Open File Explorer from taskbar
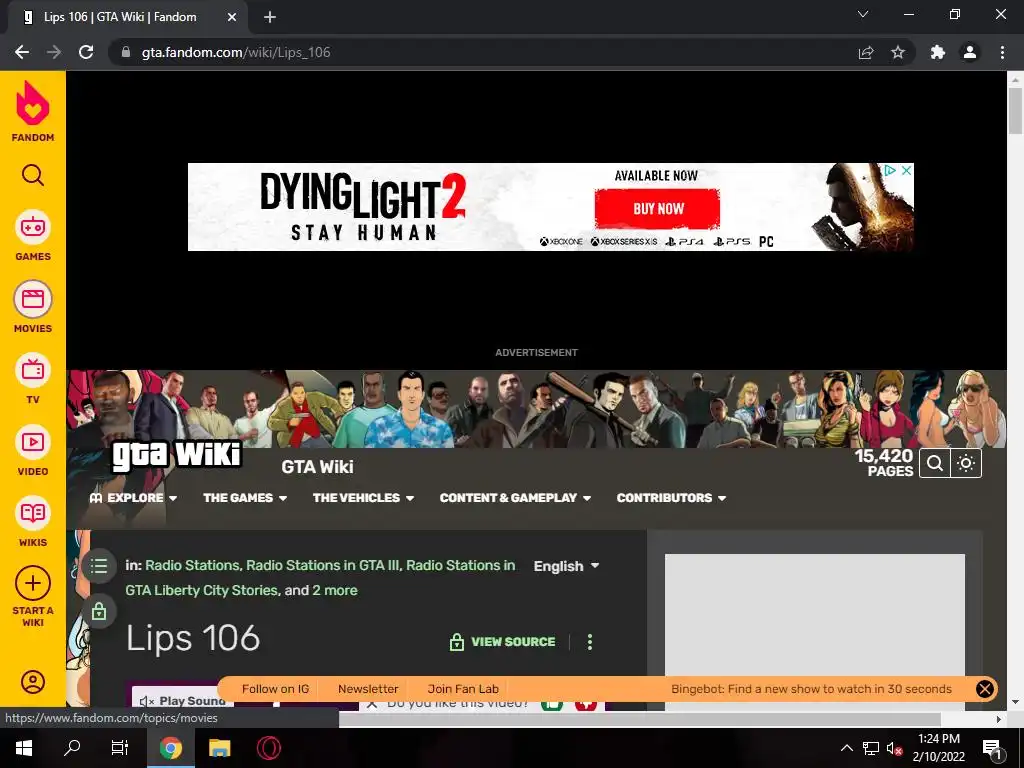 [x=219, y=748]
